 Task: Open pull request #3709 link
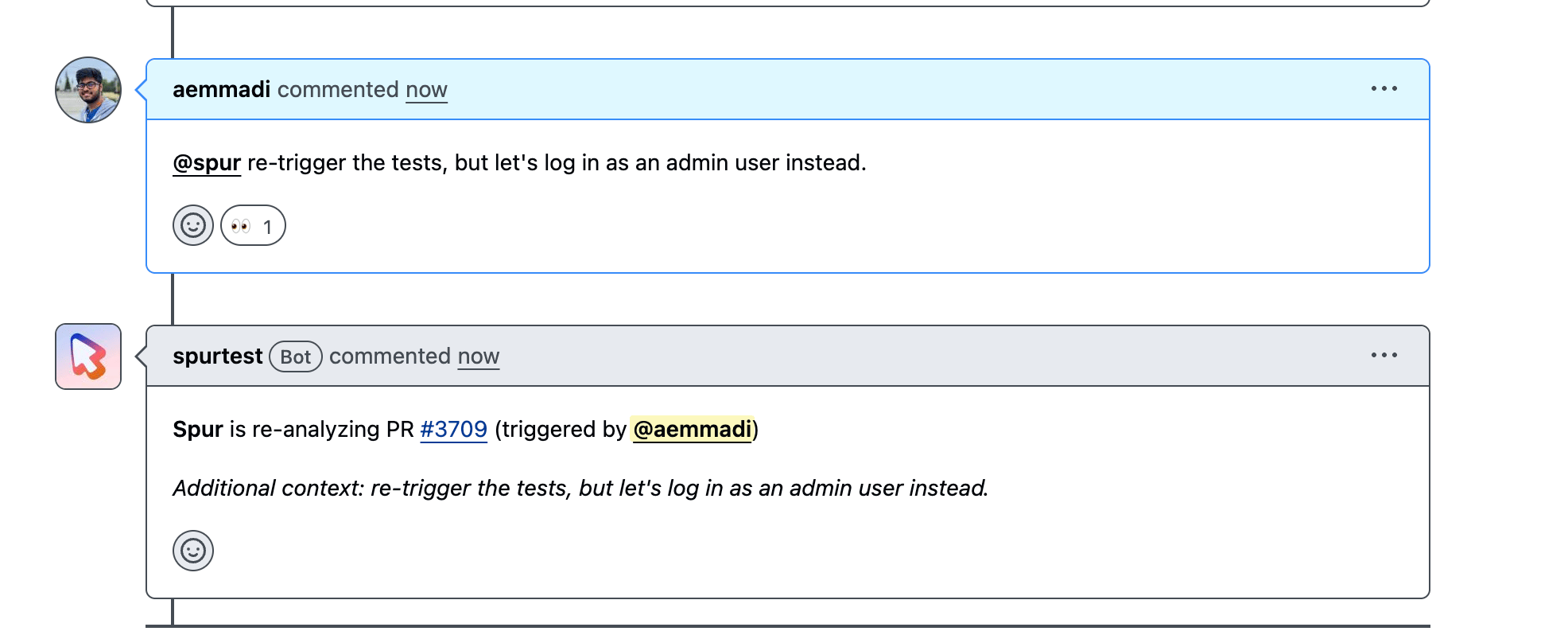[x=453, y=429]
